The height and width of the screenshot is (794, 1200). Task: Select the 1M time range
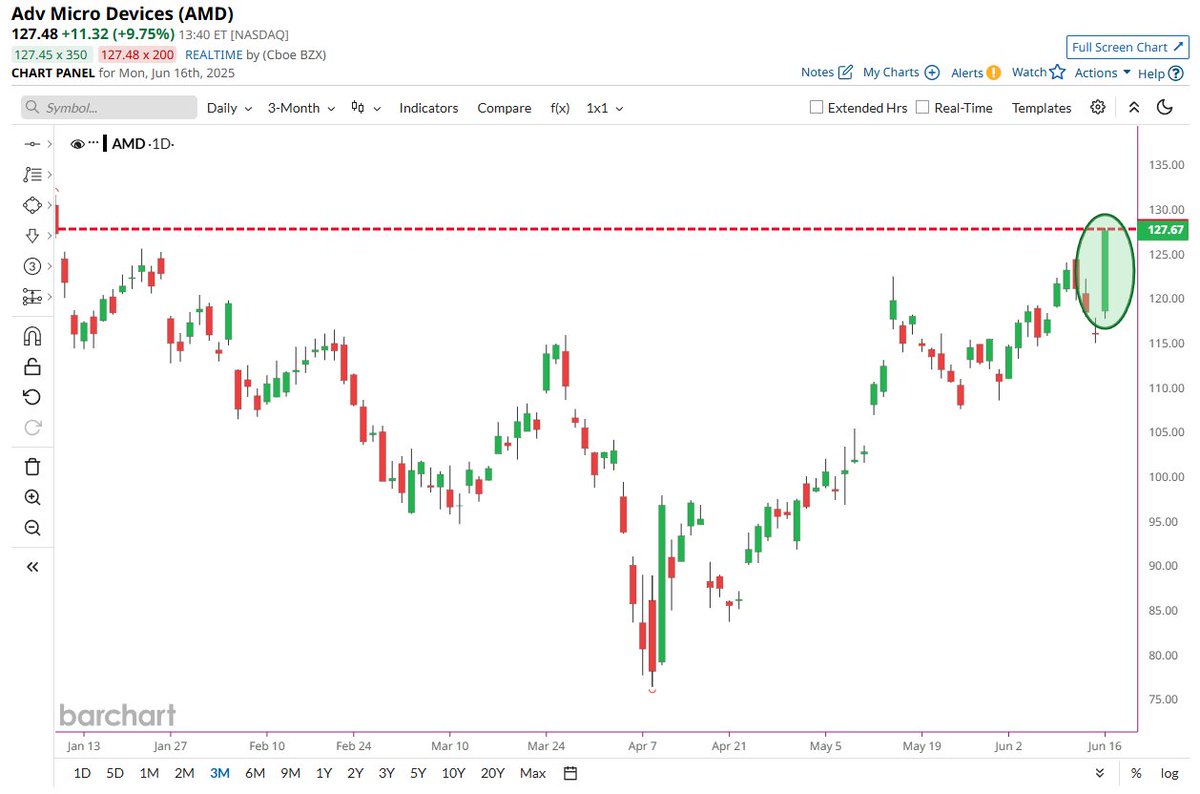click(x=149, y=773)
